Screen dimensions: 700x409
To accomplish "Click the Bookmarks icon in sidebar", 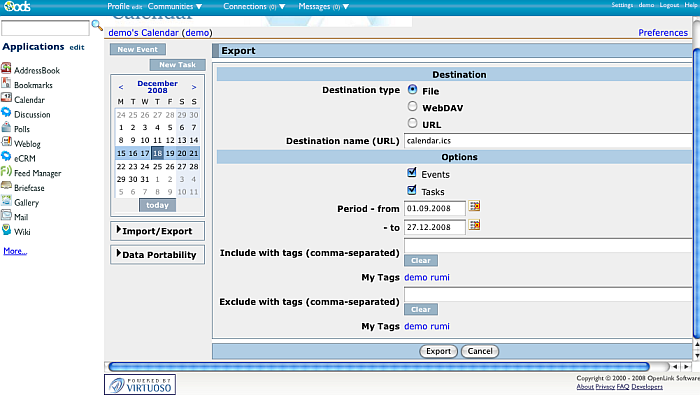I will click(7, 85).
